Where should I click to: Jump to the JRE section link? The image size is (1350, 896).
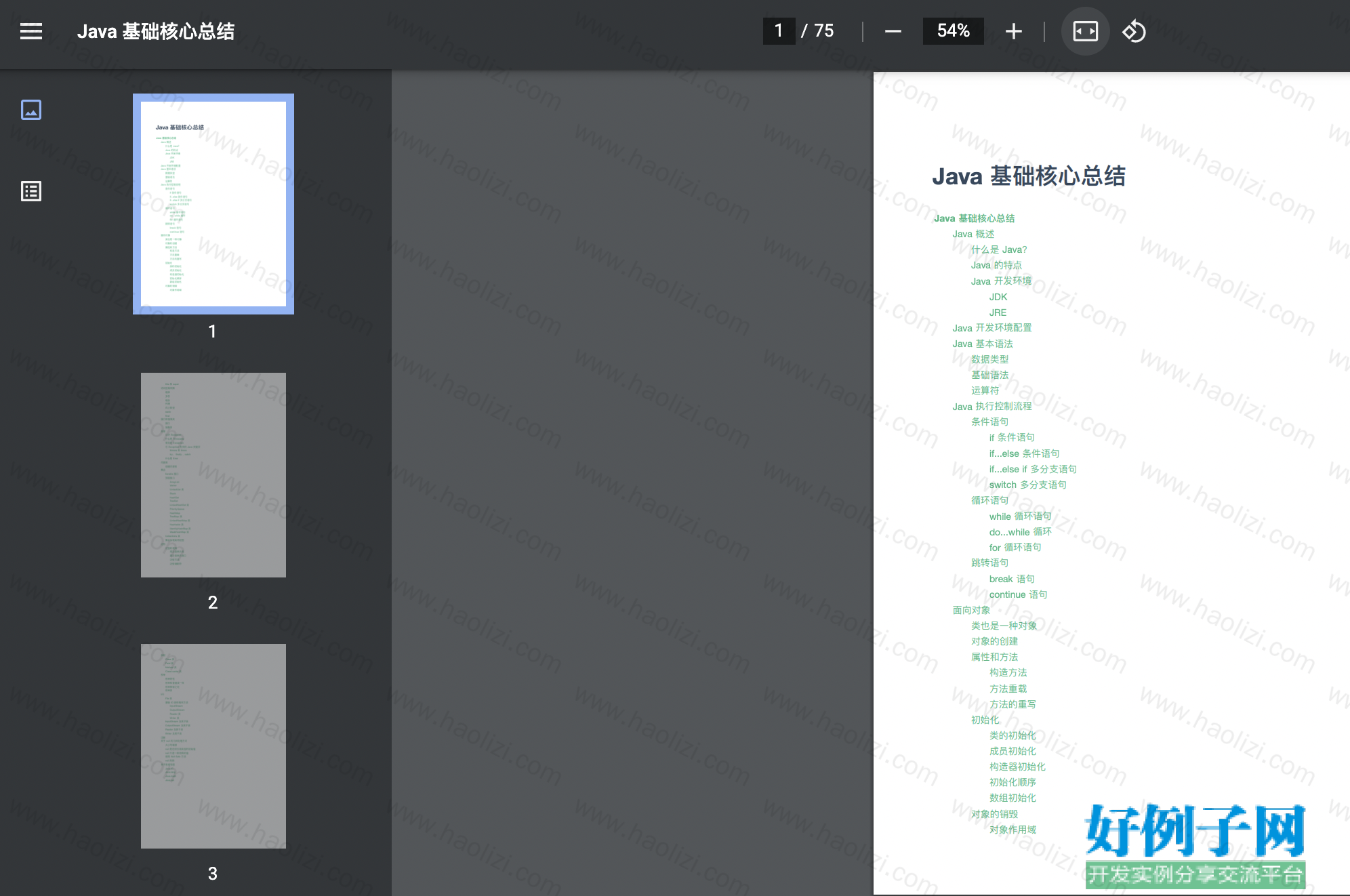coord(998,312)
